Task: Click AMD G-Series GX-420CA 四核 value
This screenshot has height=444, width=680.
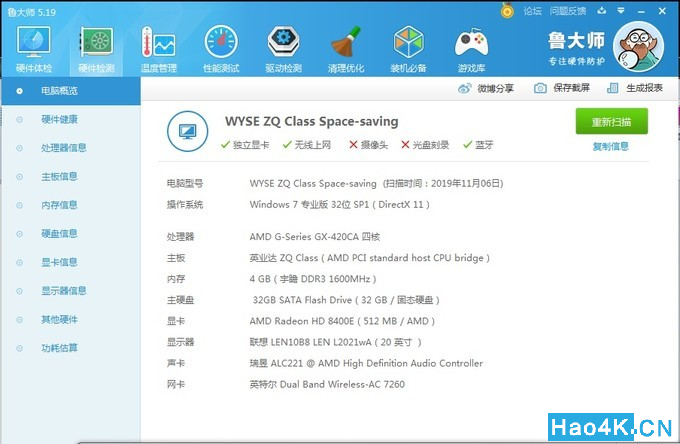Action: click(314, 237)
